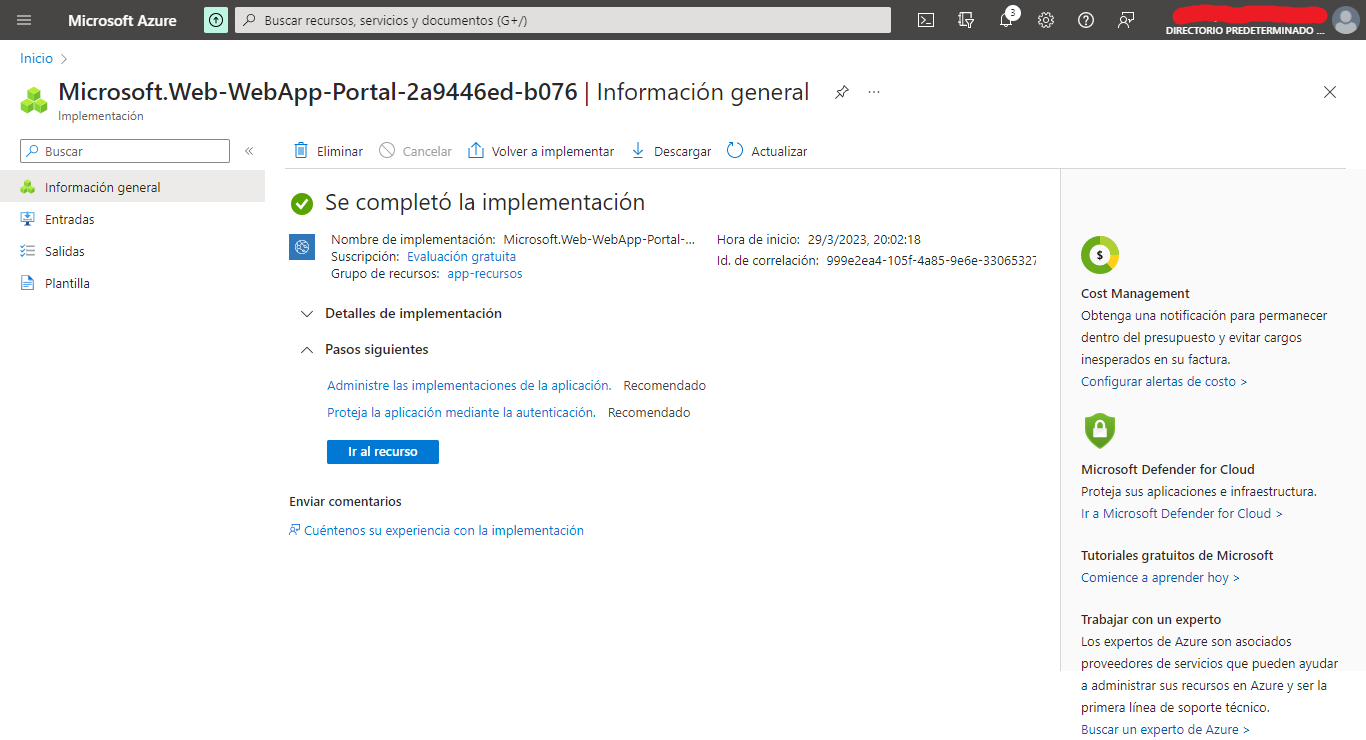Open the Directories and subscriptions filter icon
Image resolution: width=1366 pixels, height=740 pixels.
click(966, 20)
